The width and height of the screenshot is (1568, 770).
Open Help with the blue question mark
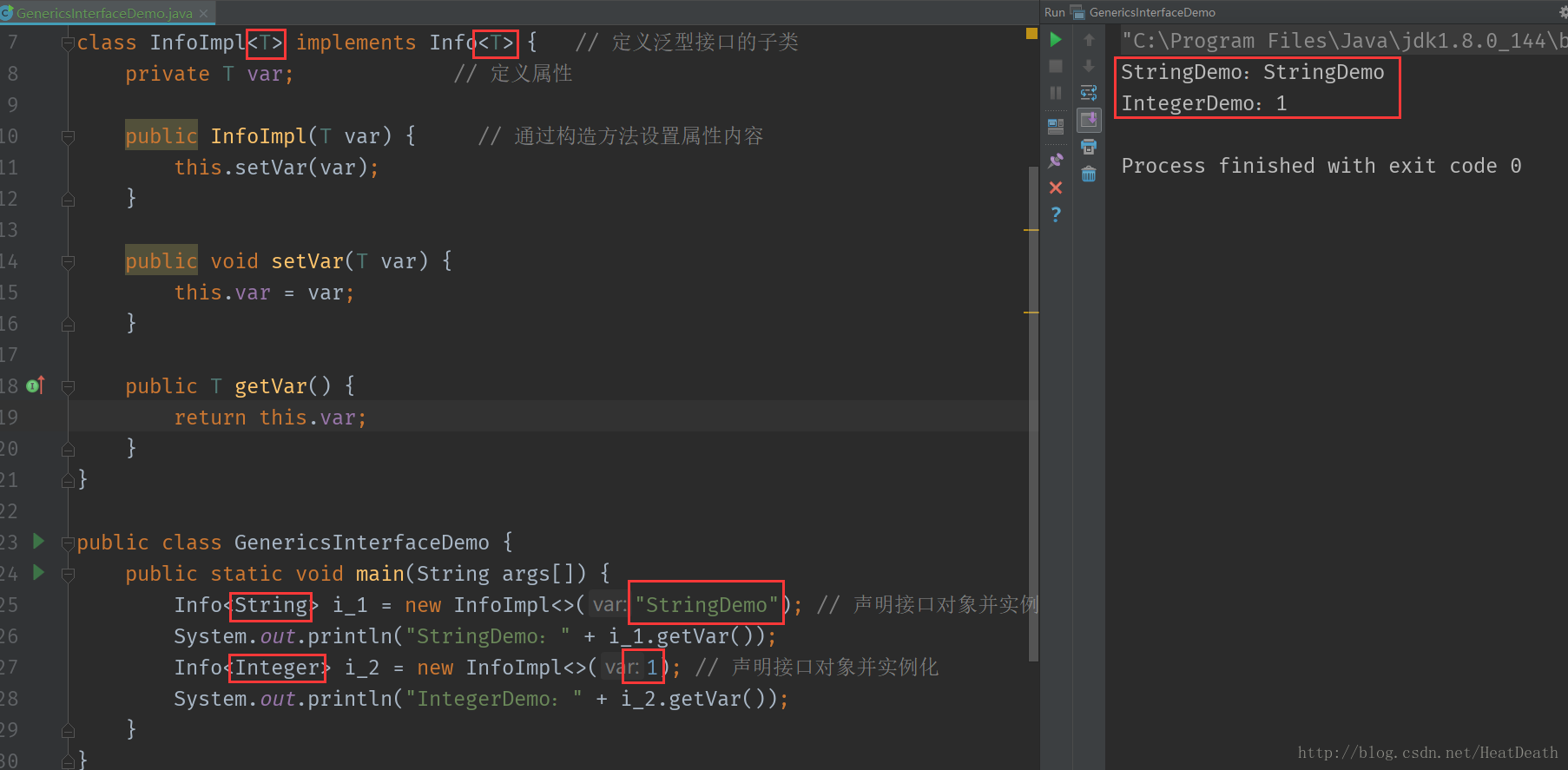point(1056,214)
